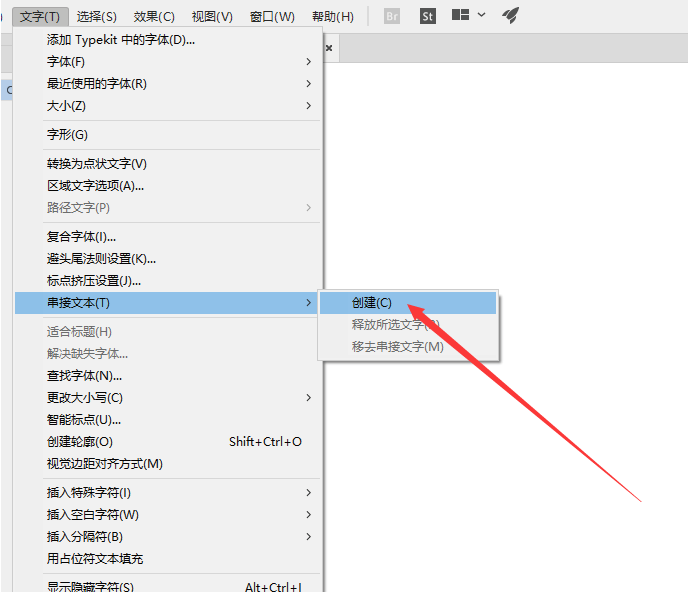Open the 视图(V) menu
This screenshot has height=594, width=689.
click(212, 17)
